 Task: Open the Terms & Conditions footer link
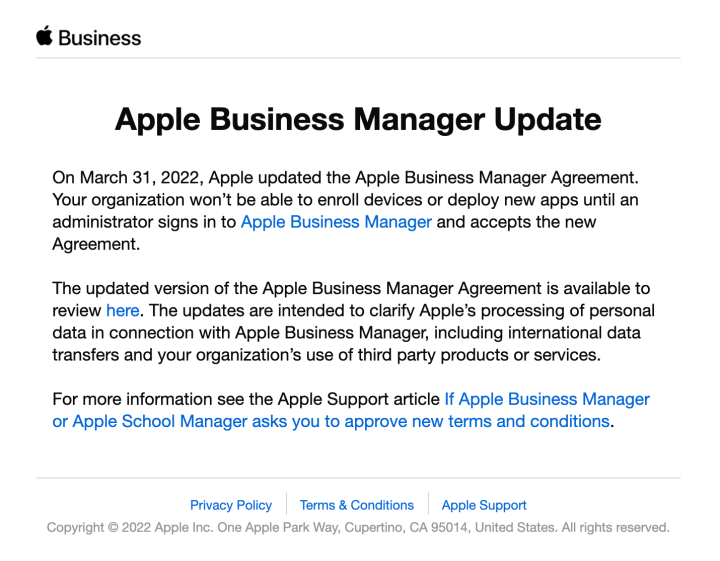click(x=357, y=505)
